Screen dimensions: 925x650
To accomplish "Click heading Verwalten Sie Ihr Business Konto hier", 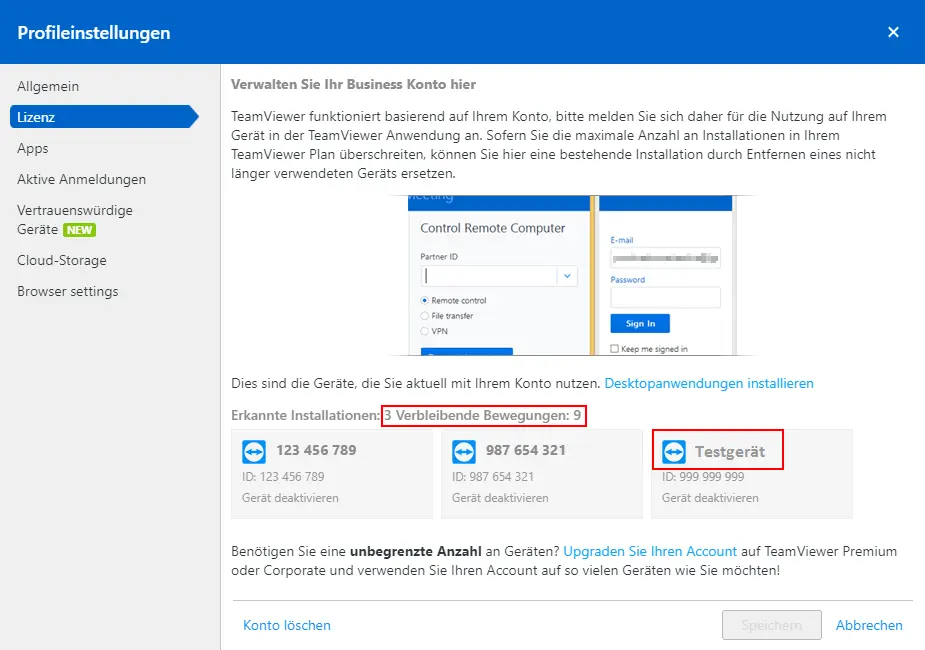I will pos(353,84).
